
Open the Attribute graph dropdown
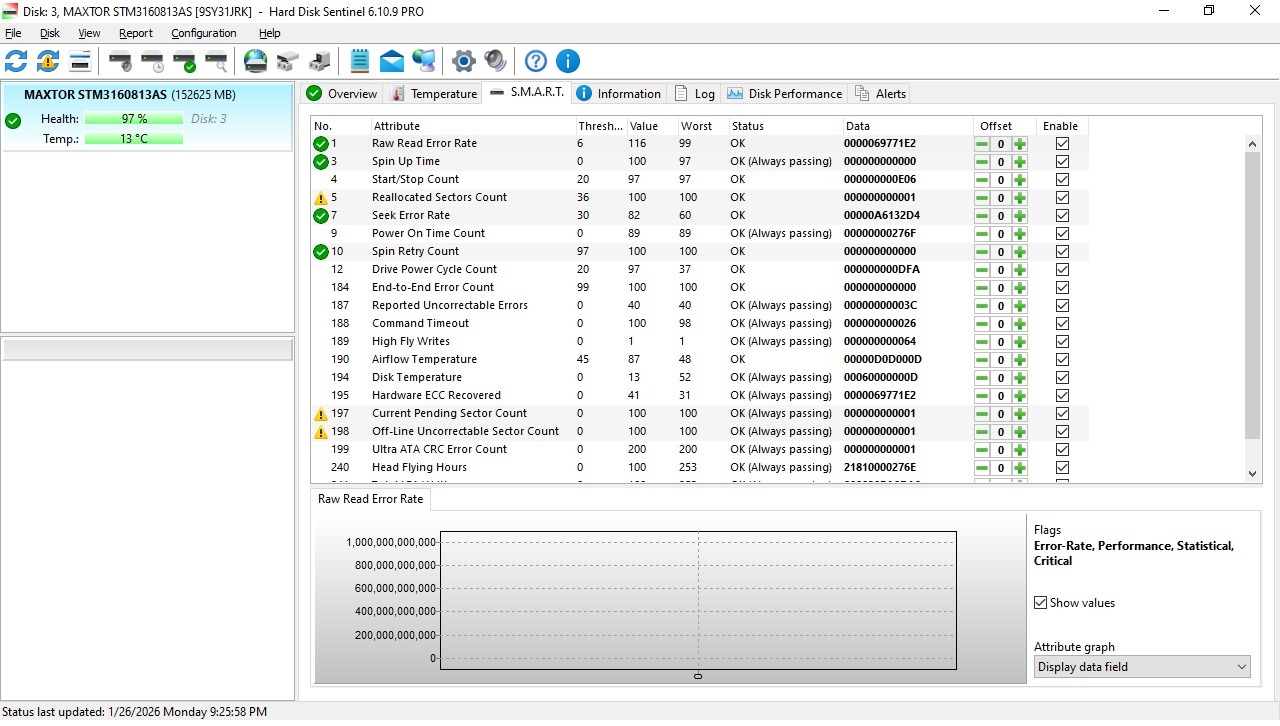(x=1142, y=667)
